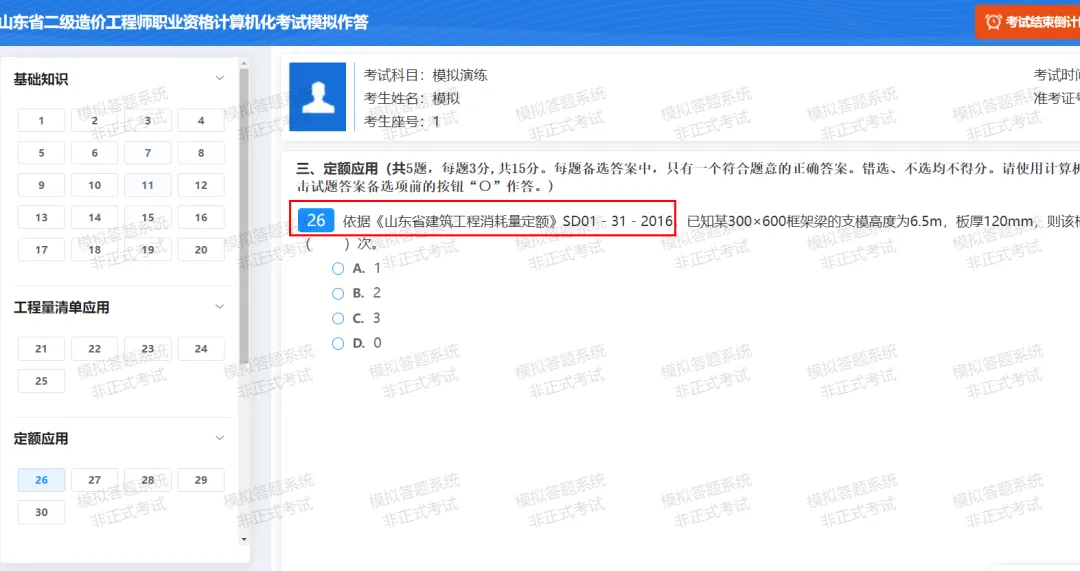This screenshot has width=1080, height=571.
Task: Go to question 2
Action: click(x=94, y=121)
